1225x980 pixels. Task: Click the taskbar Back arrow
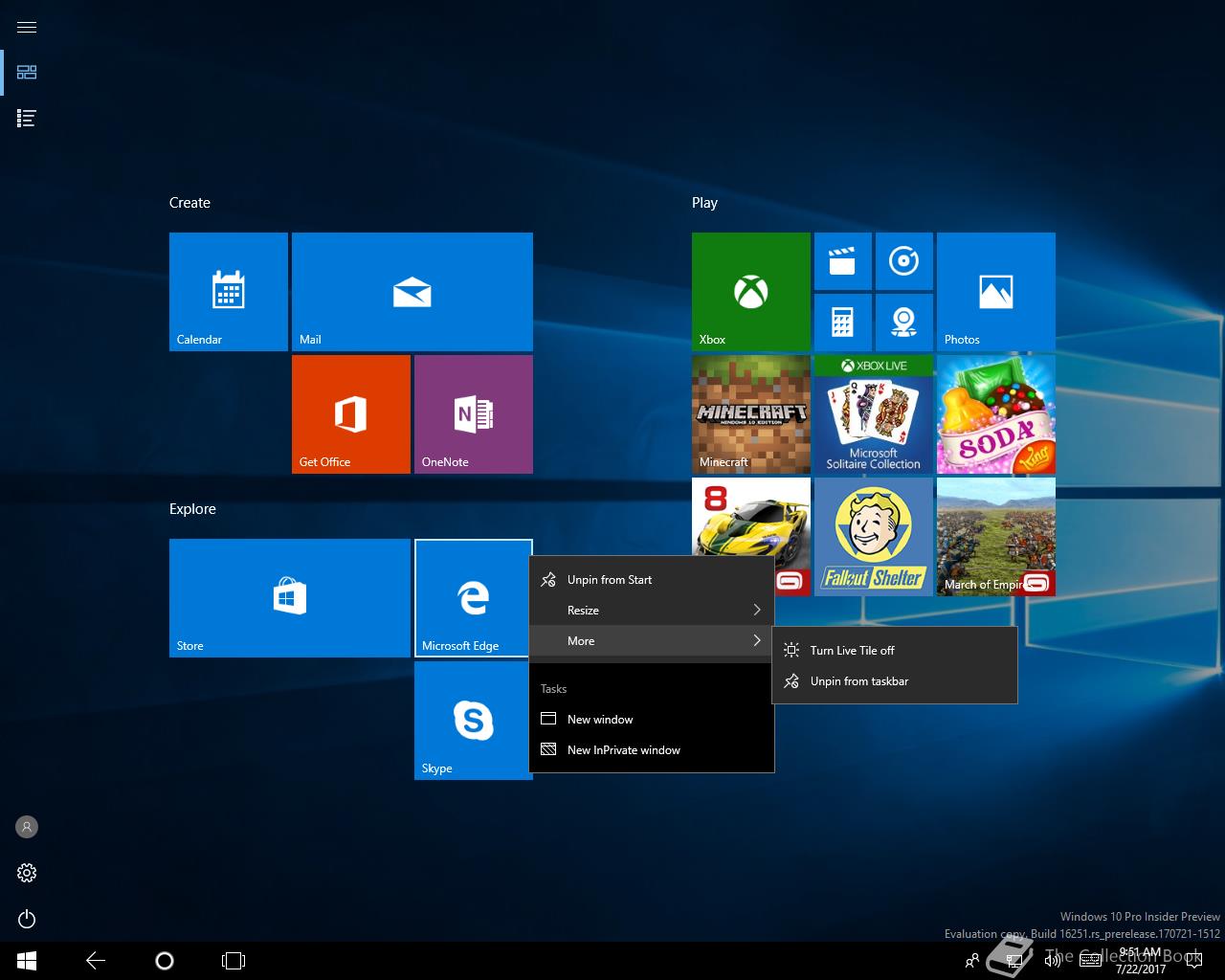(96, 961)
